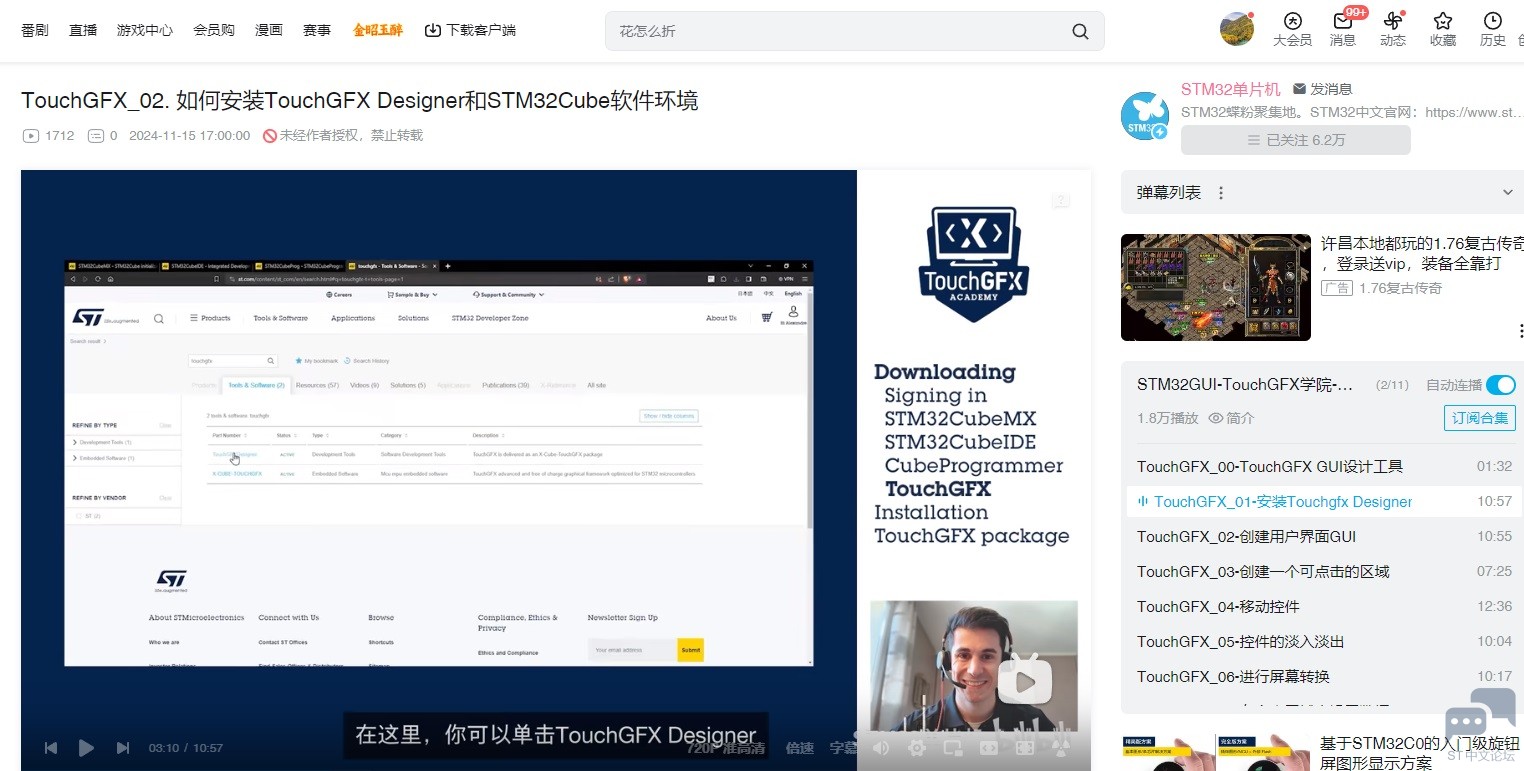1524x771 pixels.
Task: Expand the 弹幕列表 danmaku list
Action: pos(1508,193)
